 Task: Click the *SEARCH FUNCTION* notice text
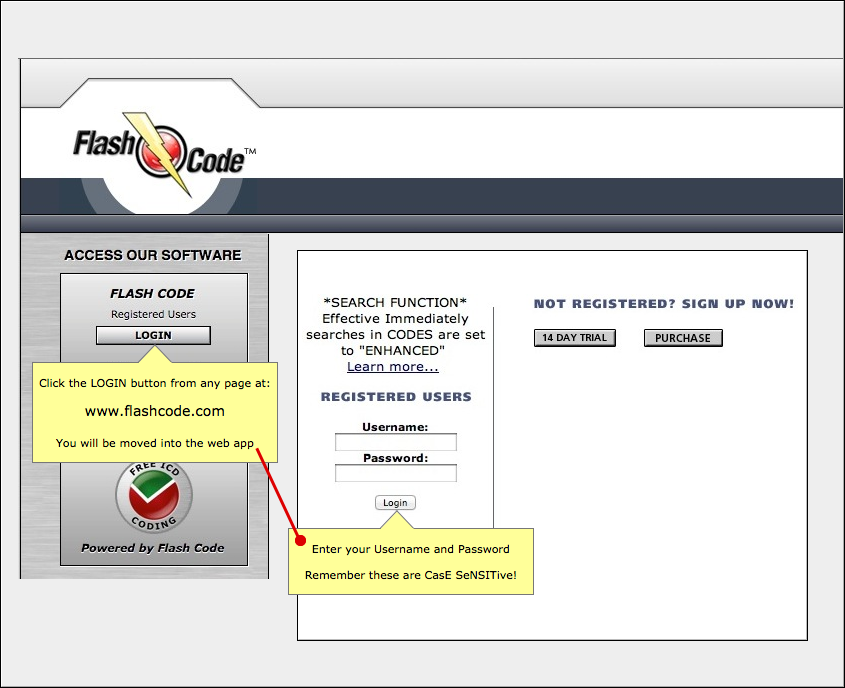395,302
